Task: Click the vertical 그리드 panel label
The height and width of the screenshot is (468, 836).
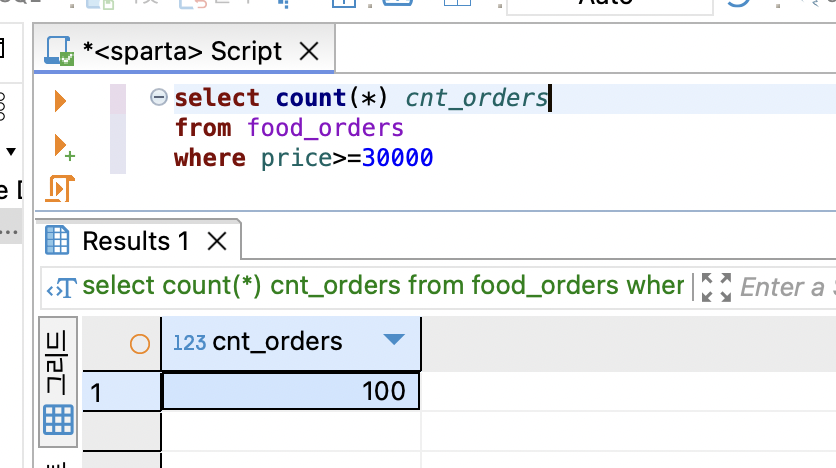Action: [x=57, y=363]
